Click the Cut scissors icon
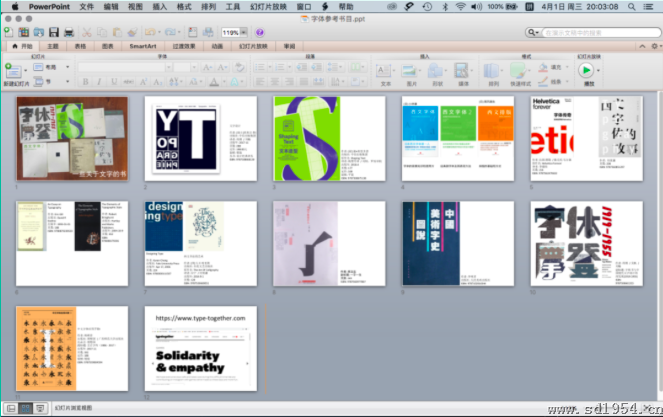 (x=87, y=33)
